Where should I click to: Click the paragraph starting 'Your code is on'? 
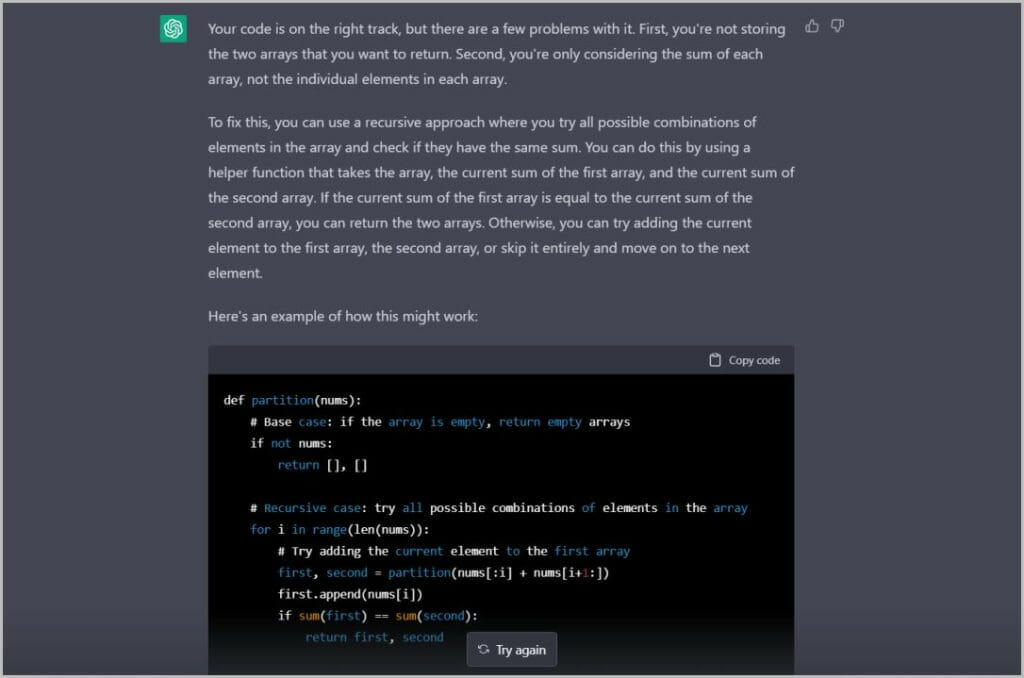(497, 53)
